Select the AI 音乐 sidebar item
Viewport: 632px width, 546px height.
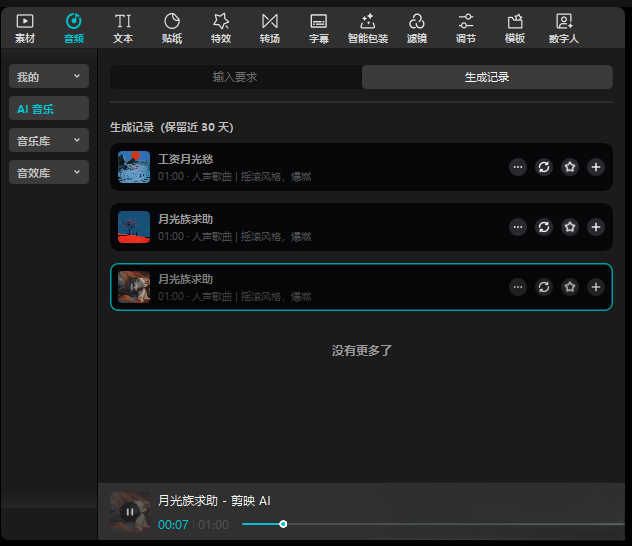(x=49, y=108)
